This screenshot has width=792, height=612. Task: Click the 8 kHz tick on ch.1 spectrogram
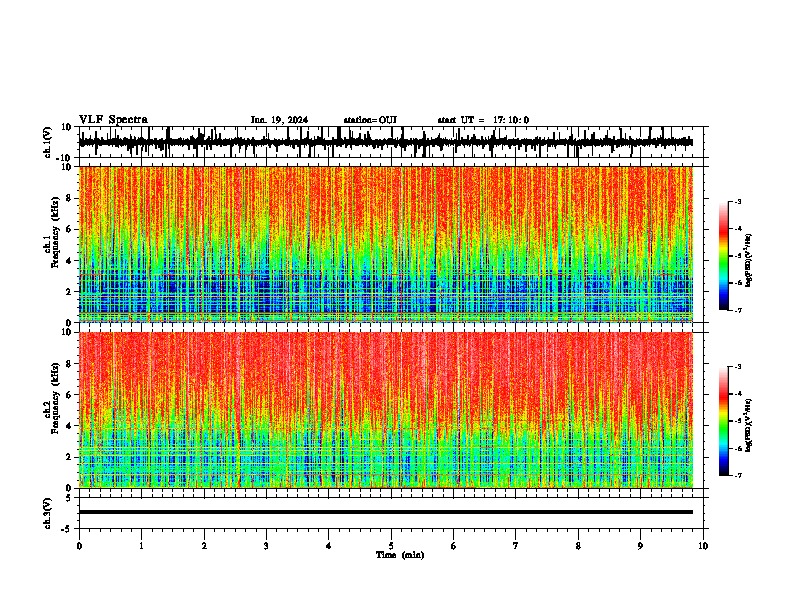69,198
